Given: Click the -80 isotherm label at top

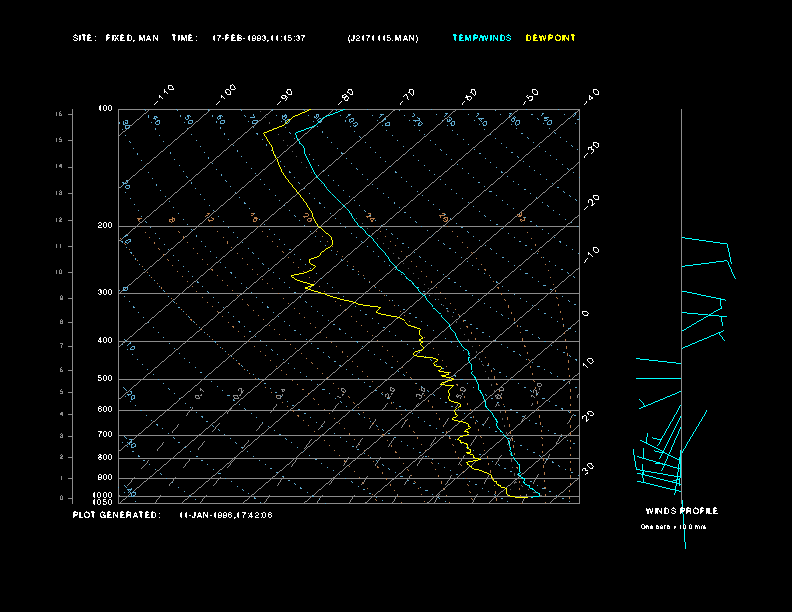Looking at the screenshot, I should (x=347, y=96).
